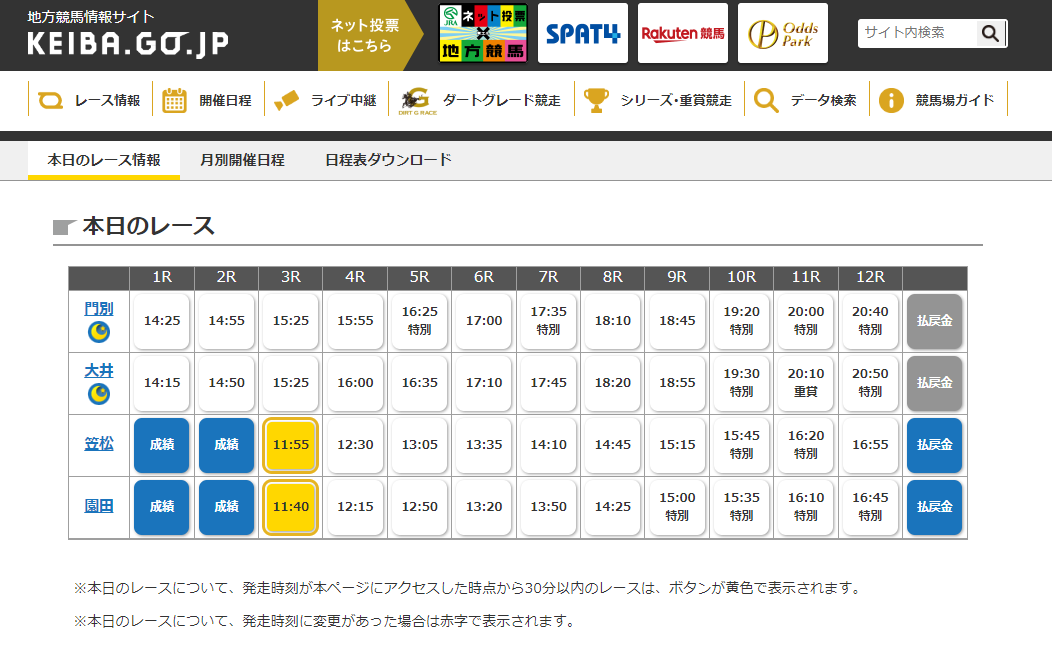1052x657 pixels.
Task: Click the magnifying glass search icon
Action: click(x=990, y=33)
